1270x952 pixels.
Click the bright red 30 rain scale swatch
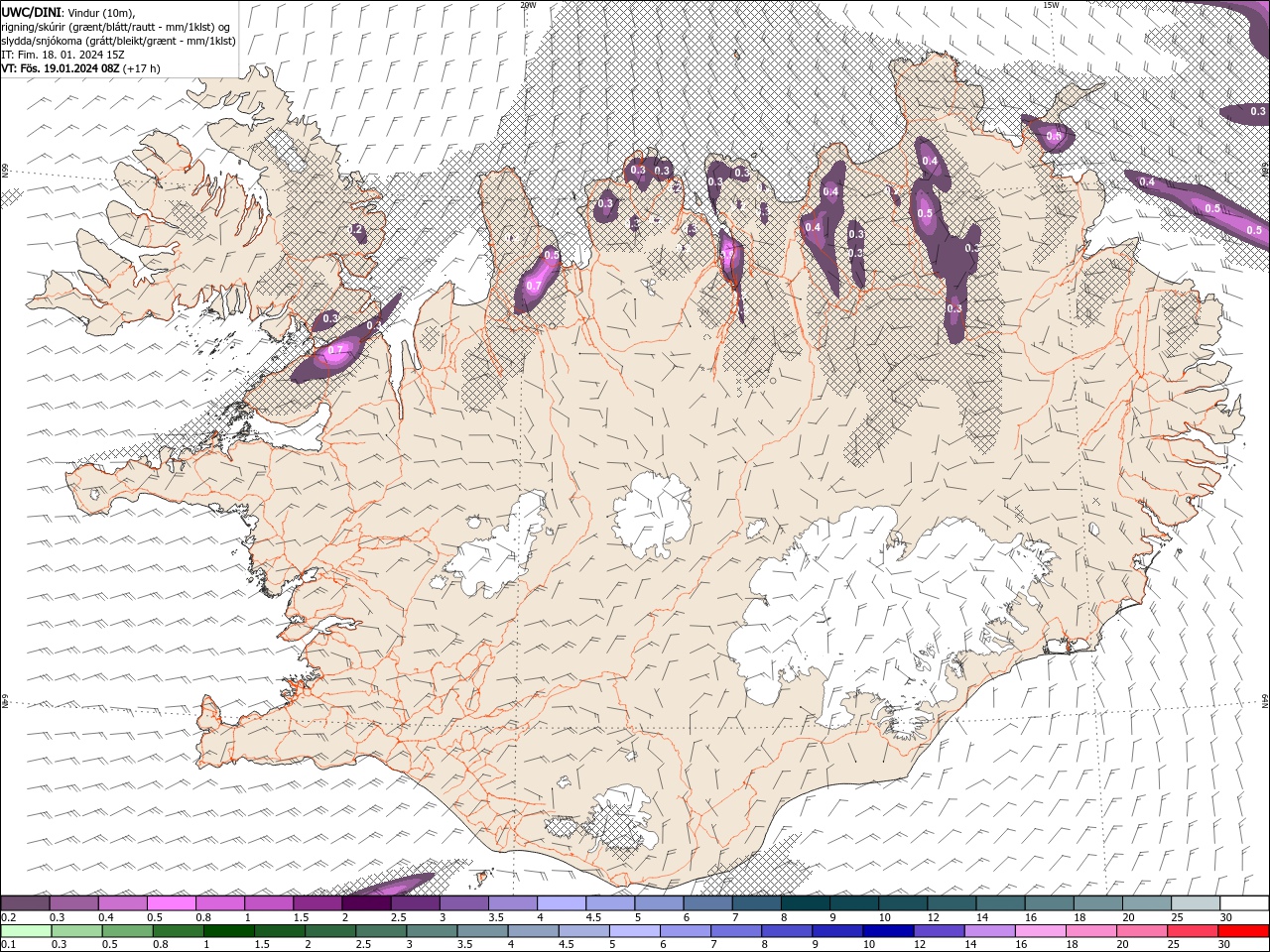[1243, 931]
